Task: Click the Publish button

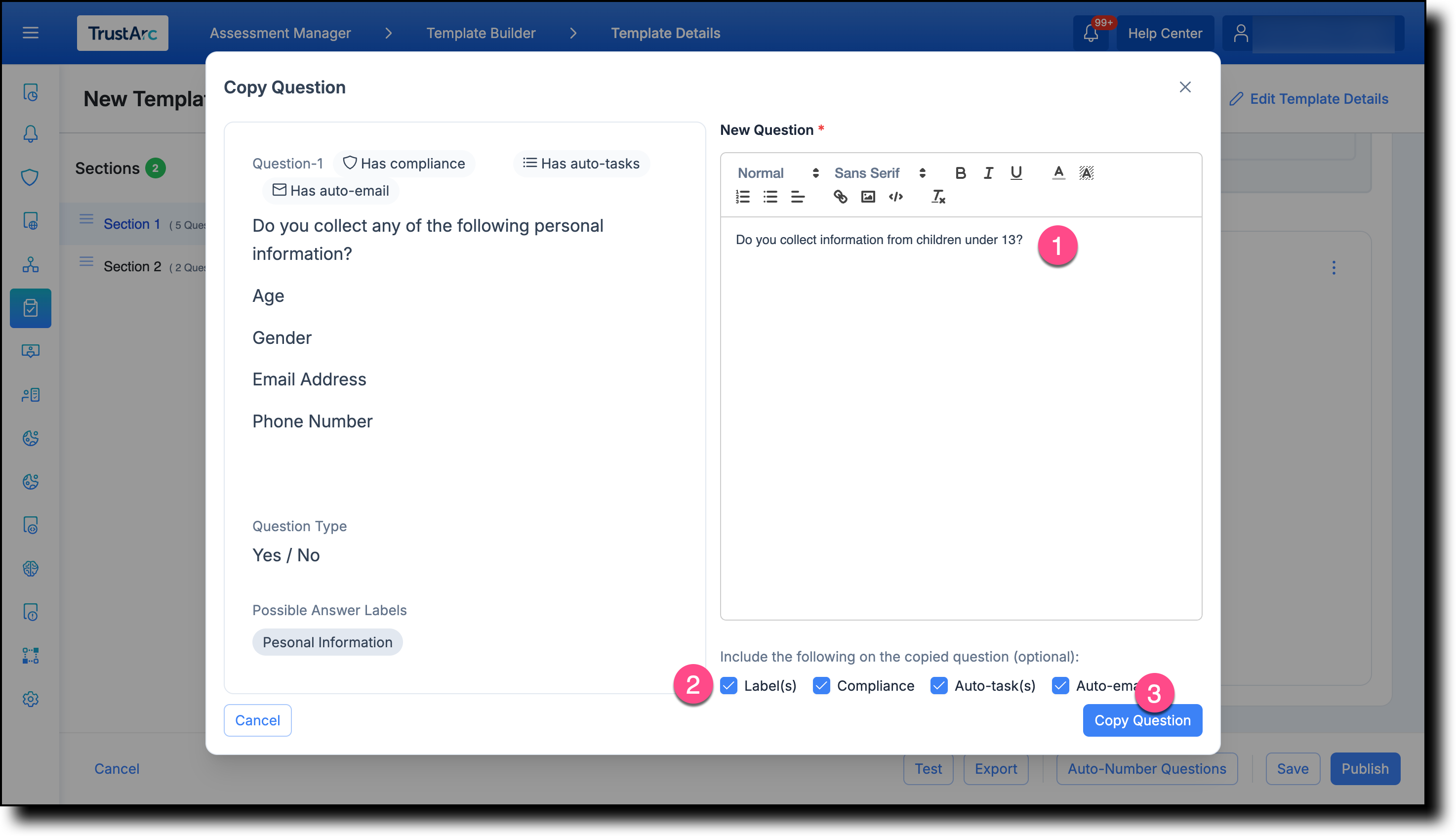Action: click(1365, 768)
